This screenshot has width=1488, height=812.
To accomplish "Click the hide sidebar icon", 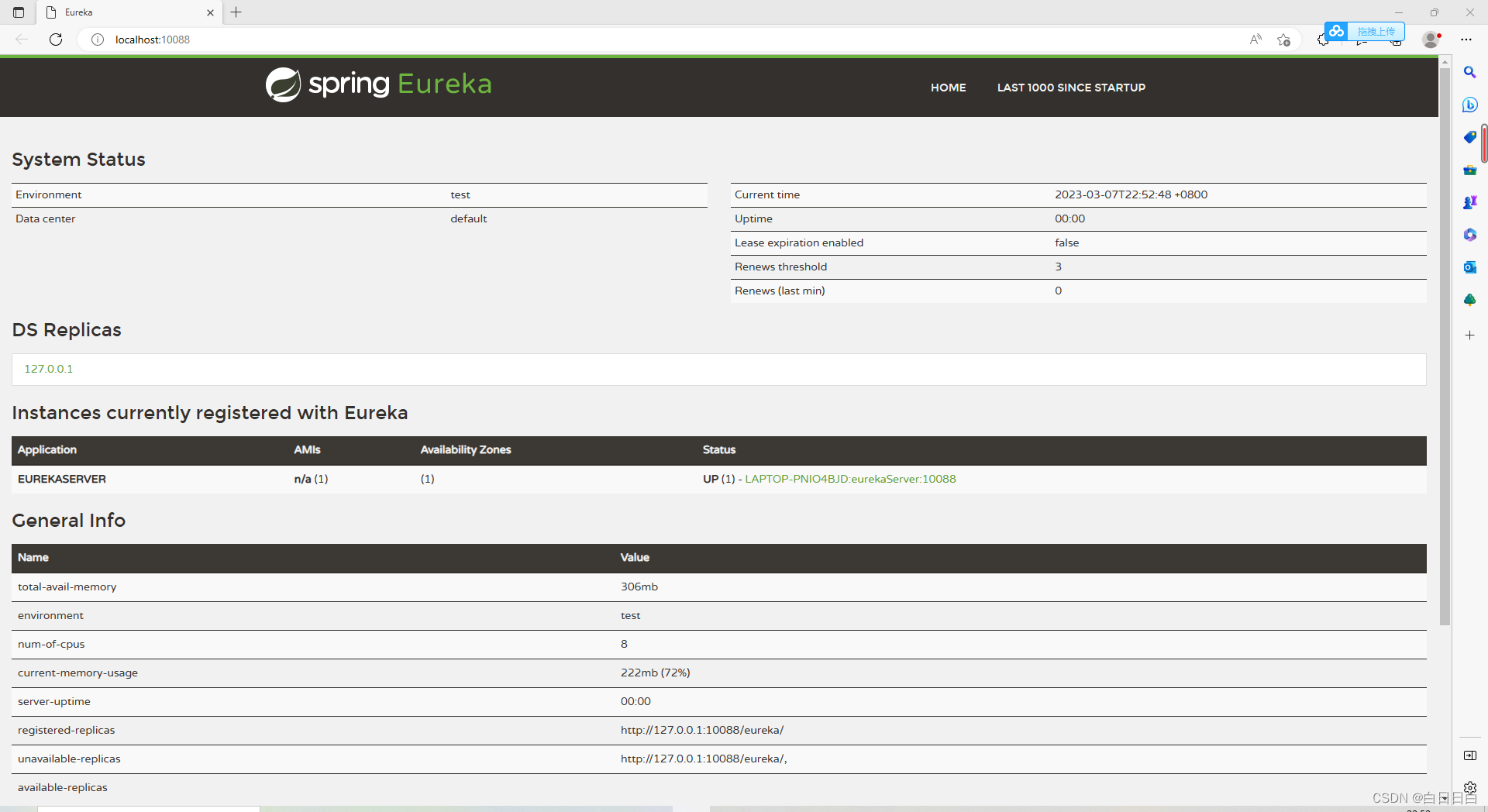I will [x=1469, y=755].
